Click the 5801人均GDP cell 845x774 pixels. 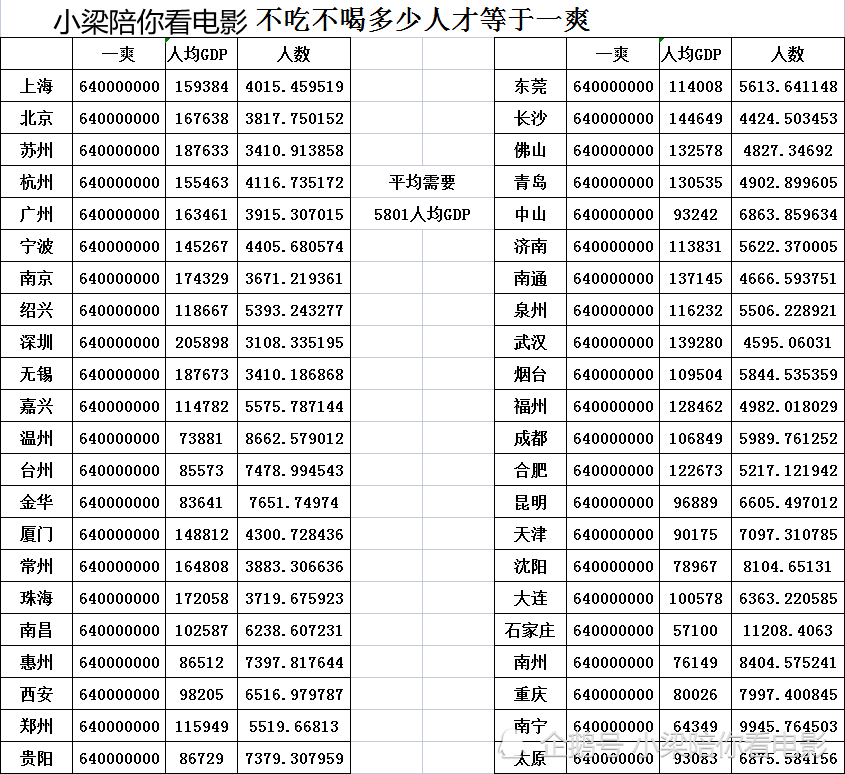tap(422, 213)
